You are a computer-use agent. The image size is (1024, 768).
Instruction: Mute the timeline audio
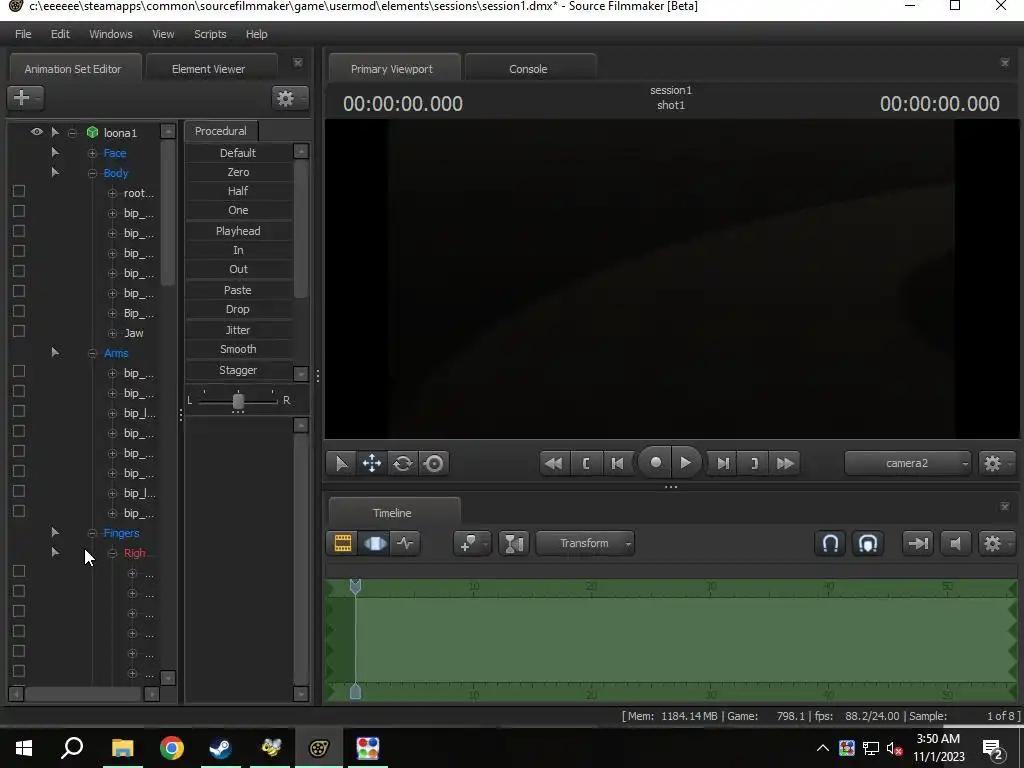[955, 543]
